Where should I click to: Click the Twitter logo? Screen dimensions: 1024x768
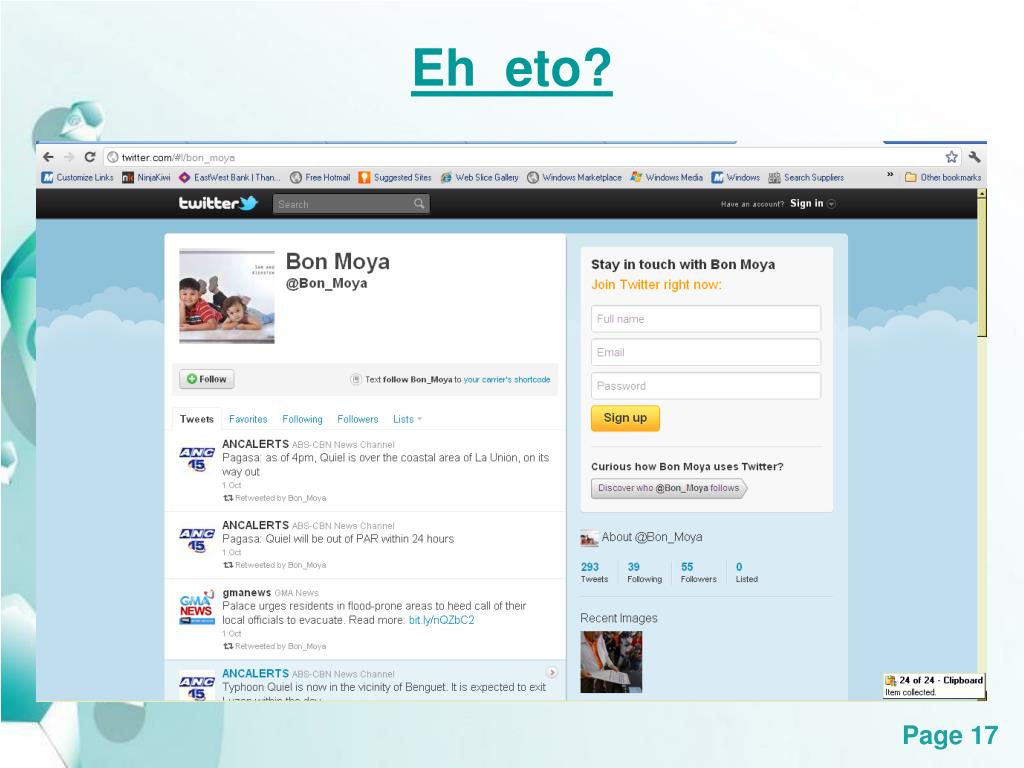pos(218,203)
